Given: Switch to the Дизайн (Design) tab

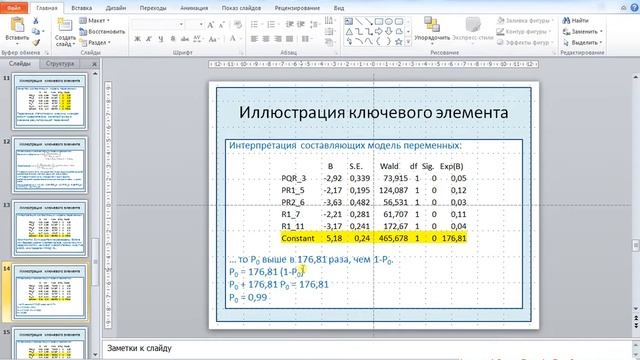Looking at the screenshot, I should tap(116, 8).
